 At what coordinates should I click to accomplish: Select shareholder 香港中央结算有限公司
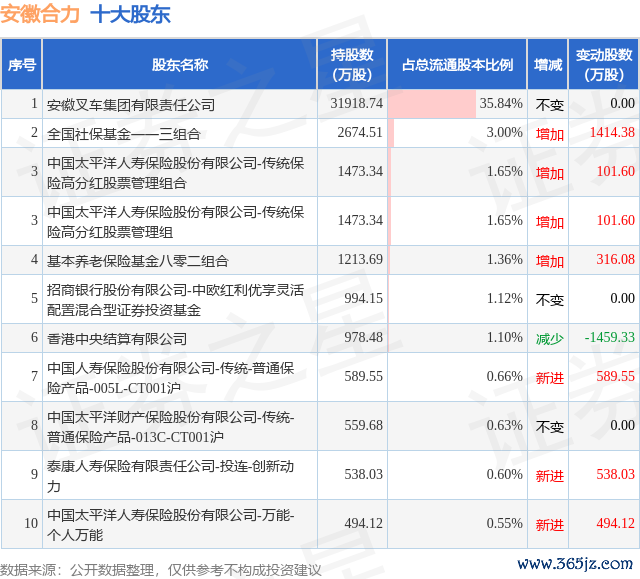click(117, 338)
